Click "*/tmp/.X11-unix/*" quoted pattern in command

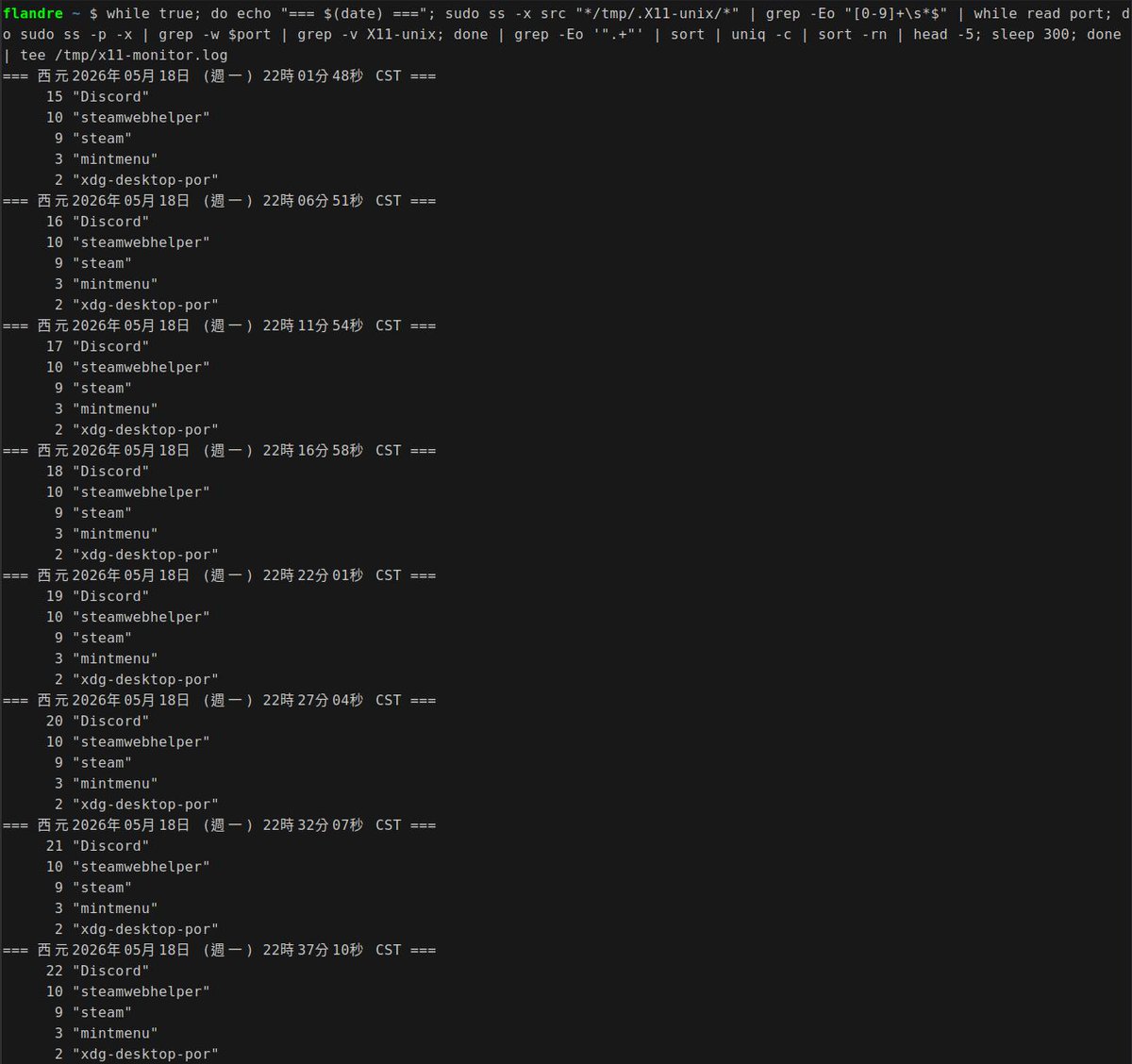[x=658, y=13]
